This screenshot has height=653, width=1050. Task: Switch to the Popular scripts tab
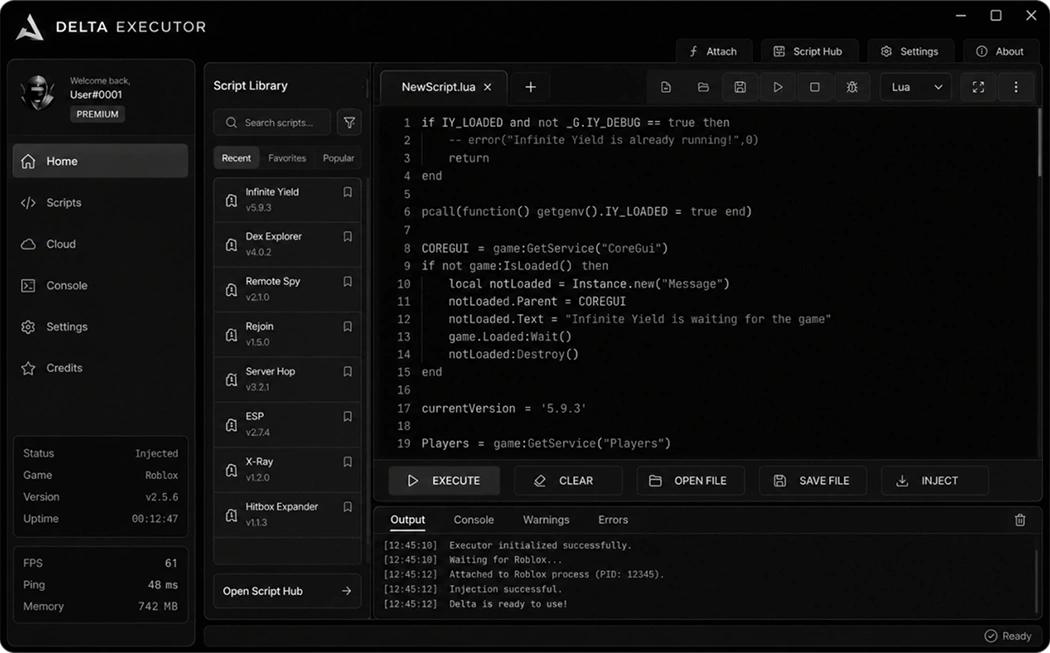tap(338, 158)
